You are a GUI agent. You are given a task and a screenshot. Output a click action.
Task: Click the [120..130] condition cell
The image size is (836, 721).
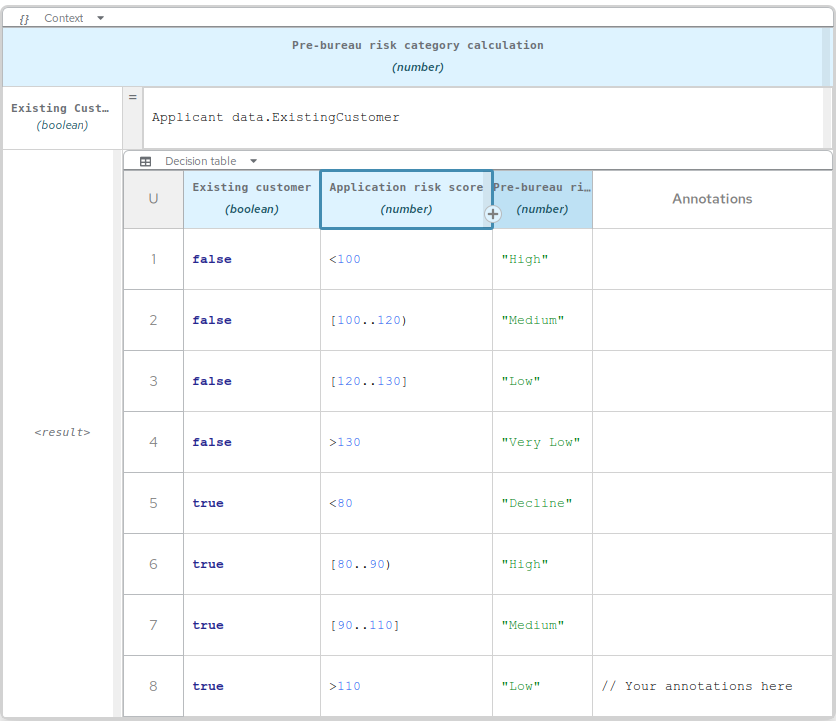click(406, 381)
